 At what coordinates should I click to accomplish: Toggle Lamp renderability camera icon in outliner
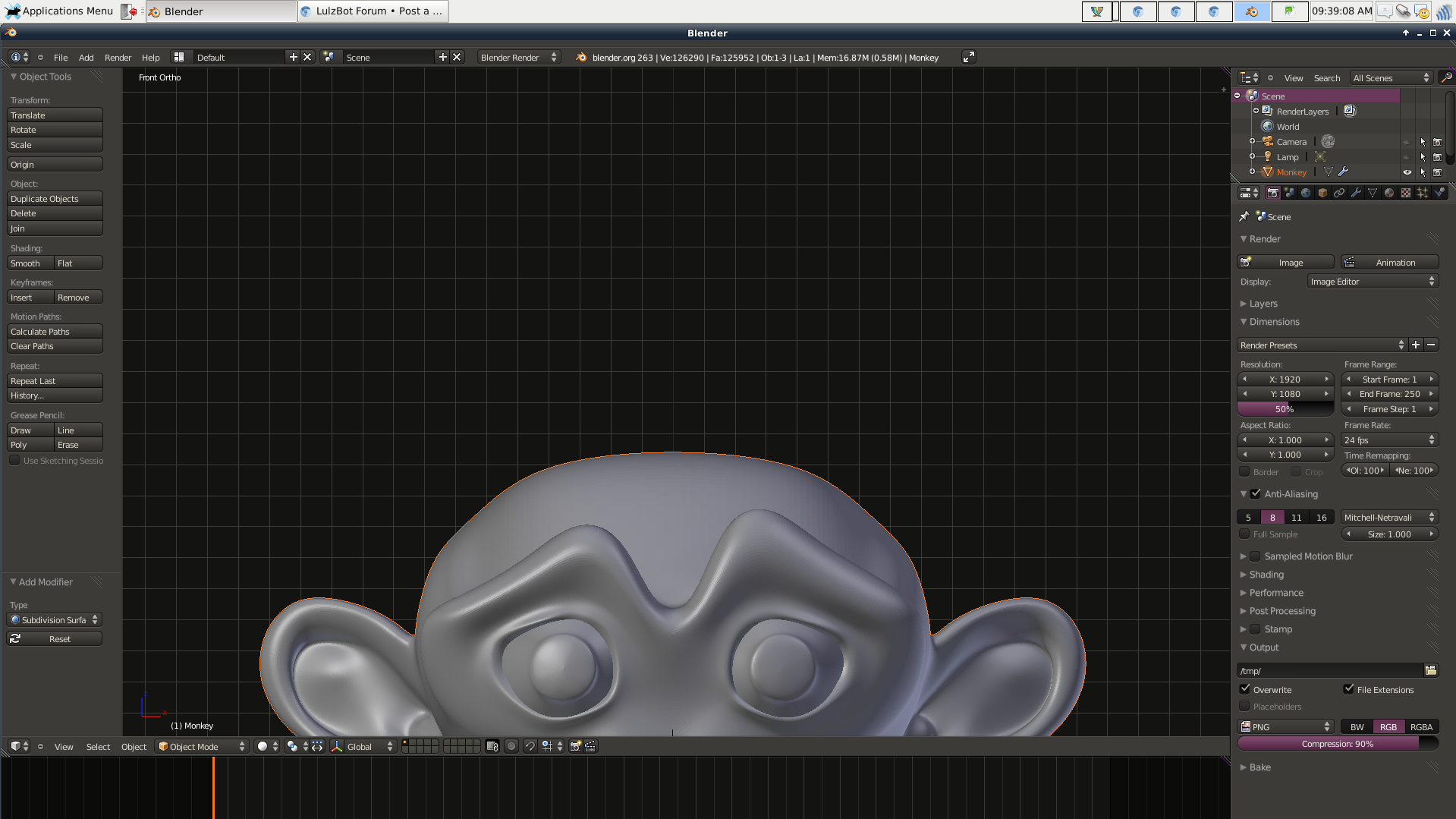[x=1437, y=157]
